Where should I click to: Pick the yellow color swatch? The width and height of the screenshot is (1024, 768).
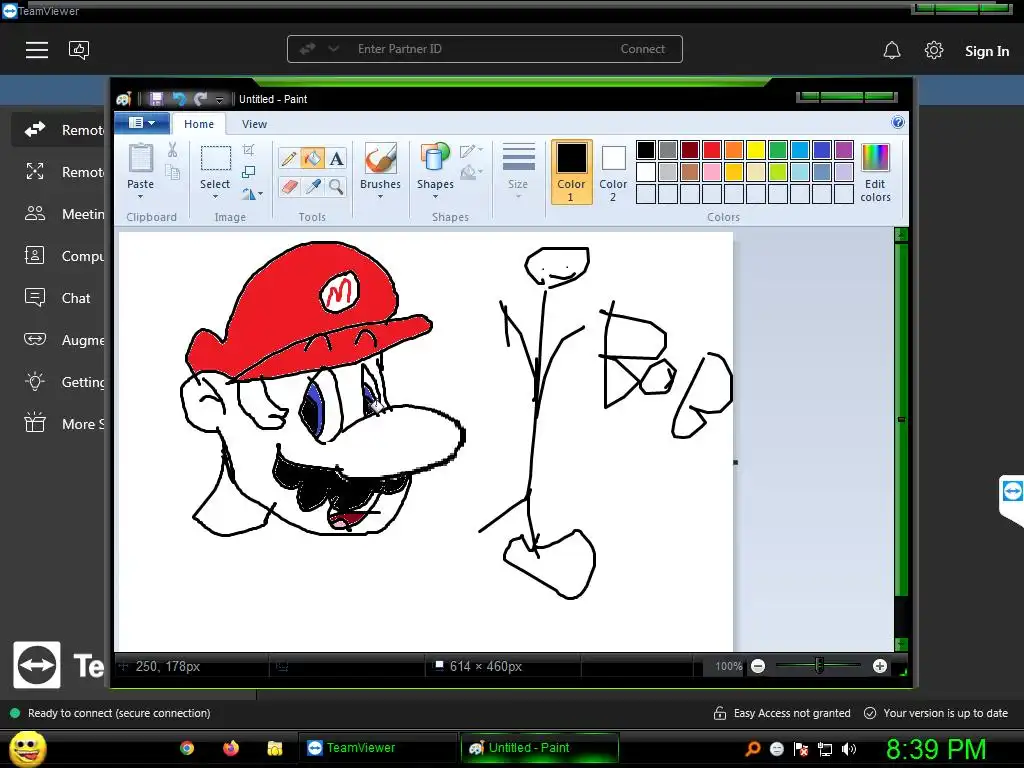[756, 150]
